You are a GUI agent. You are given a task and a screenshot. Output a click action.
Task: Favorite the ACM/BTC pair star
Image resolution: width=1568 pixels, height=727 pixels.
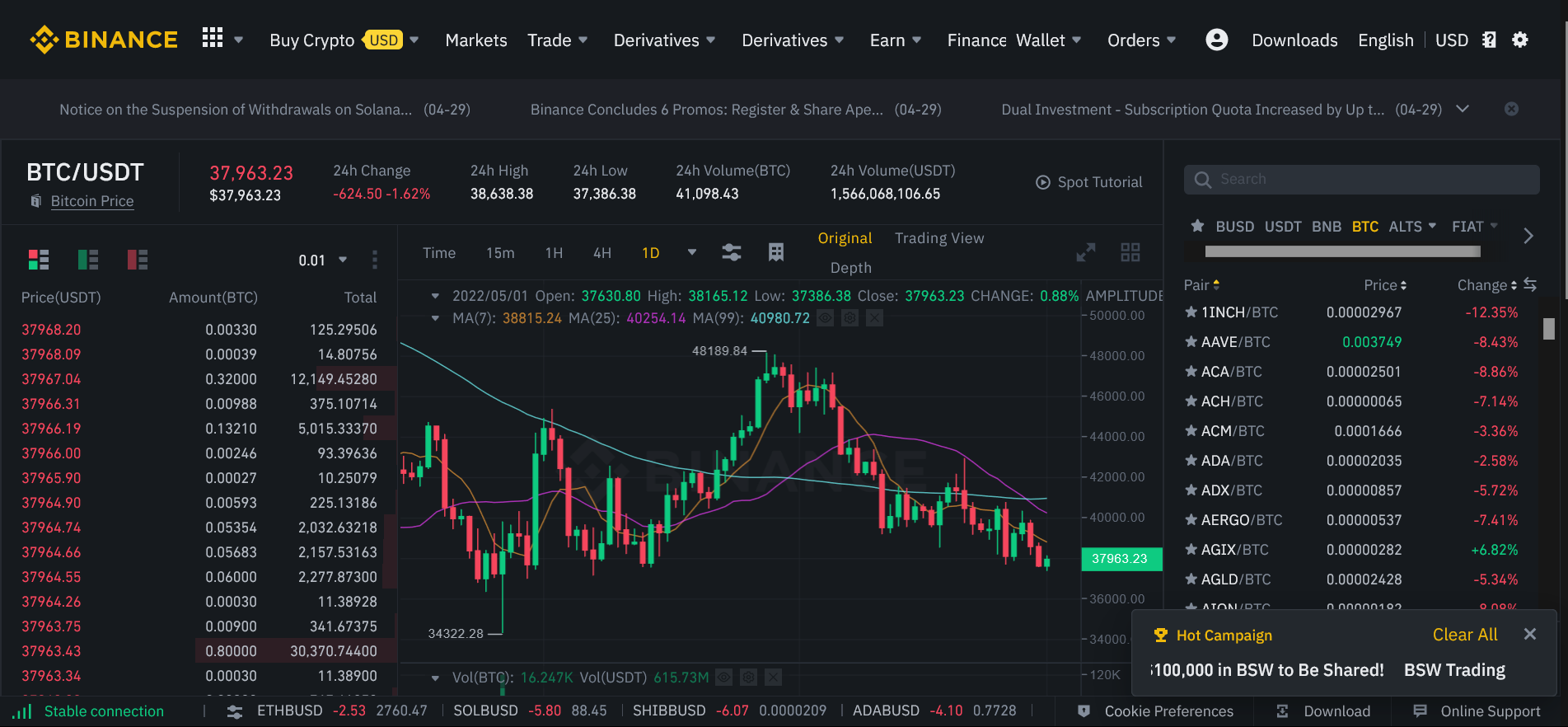coord(1191,431)
